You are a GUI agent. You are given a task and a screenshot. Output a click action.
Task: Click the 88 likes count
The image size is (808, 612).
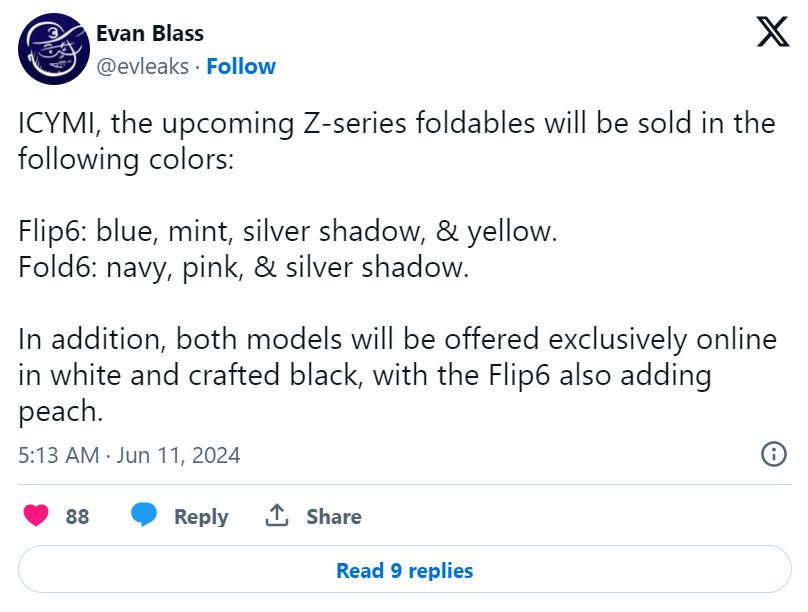coord(77,517)
